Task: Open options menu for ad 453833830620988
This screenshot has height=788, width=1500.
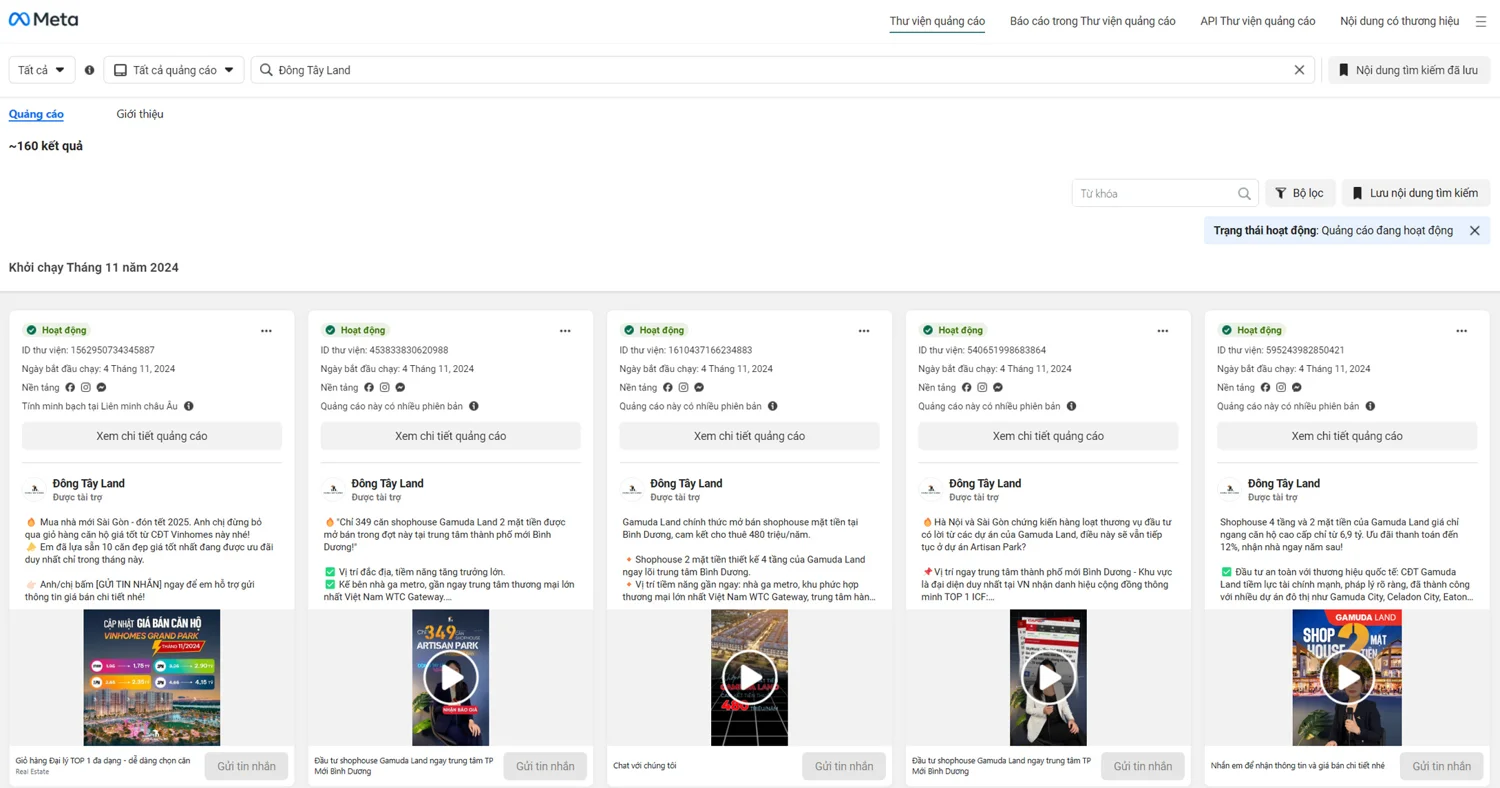Action: (565, 331)
